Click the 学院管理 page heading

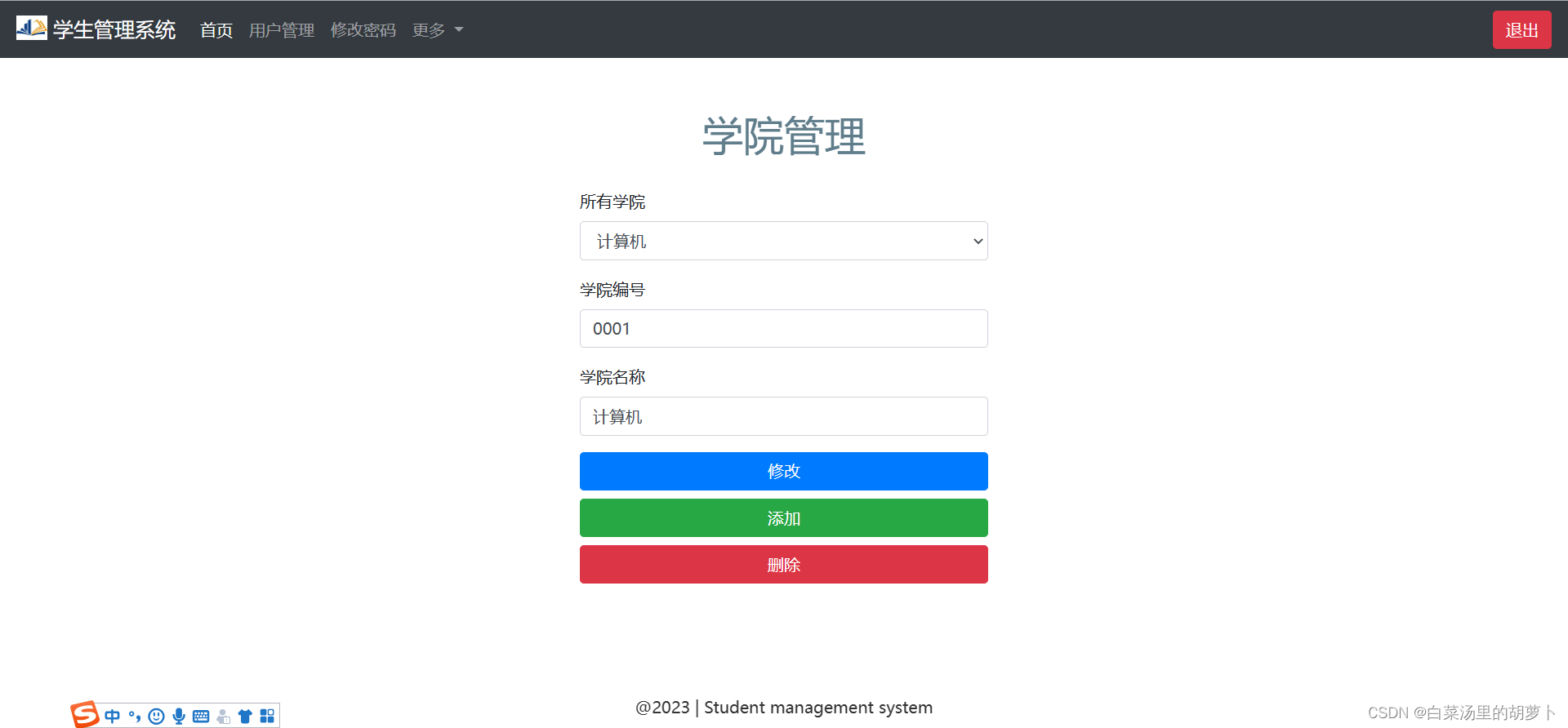(784, 135)
